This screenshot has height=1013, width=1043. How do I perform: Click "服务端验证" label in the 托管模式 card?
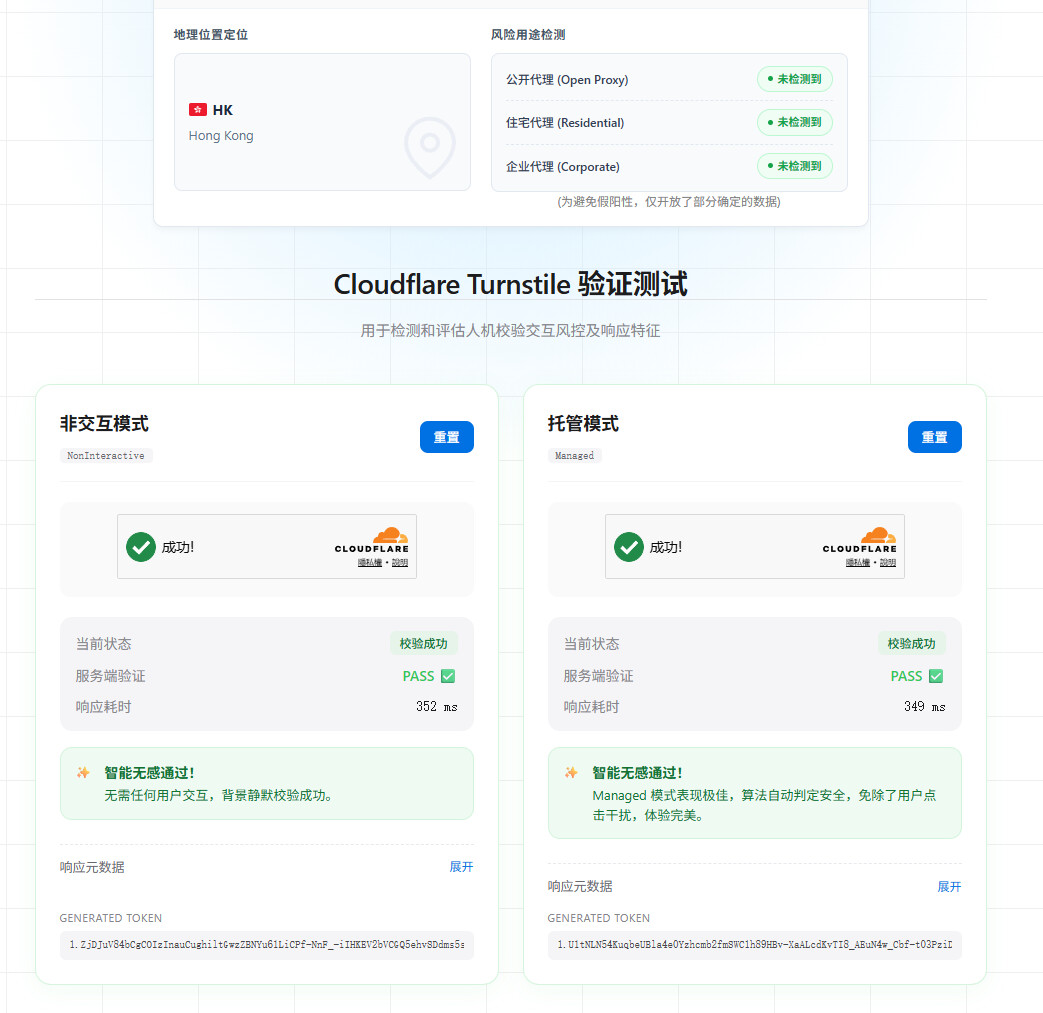(598, 676)
